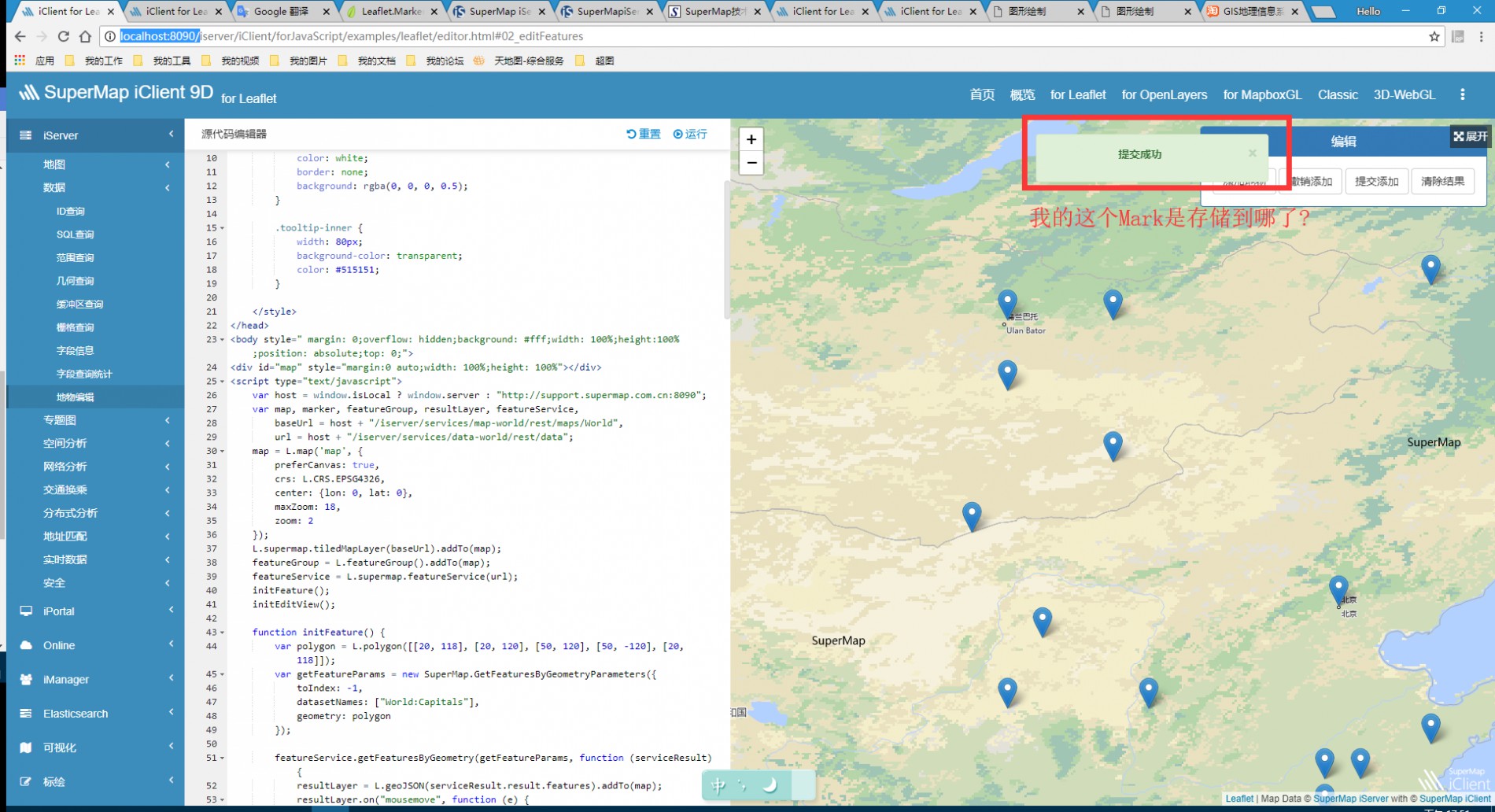Expand the 安全 sidebar group
Screen dimensions: 1495x812
[95, 583]
